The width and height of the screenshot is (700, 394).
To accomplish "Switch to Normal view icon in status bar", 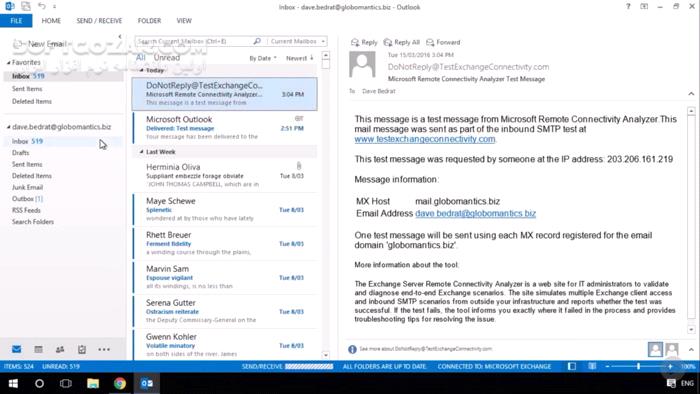I will [572, 366].
